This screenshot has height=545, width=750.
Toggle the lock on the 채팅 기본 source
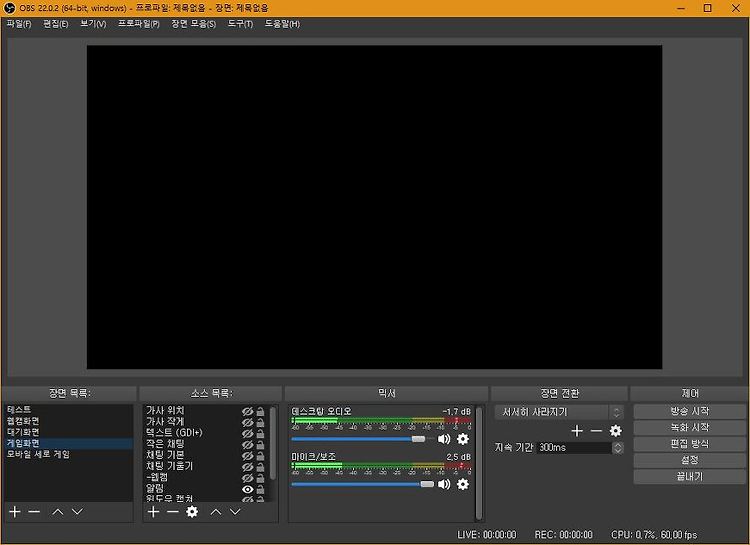pyautogui.click(x=260, y=455)
